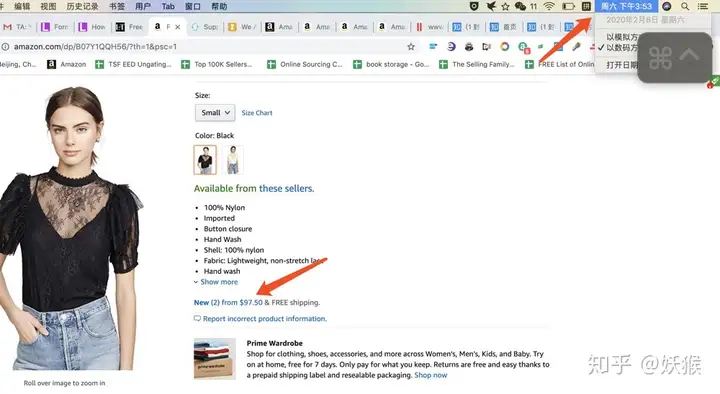Open the Notification Center list icon
The image size is (720, 394).
pos(703,6)
